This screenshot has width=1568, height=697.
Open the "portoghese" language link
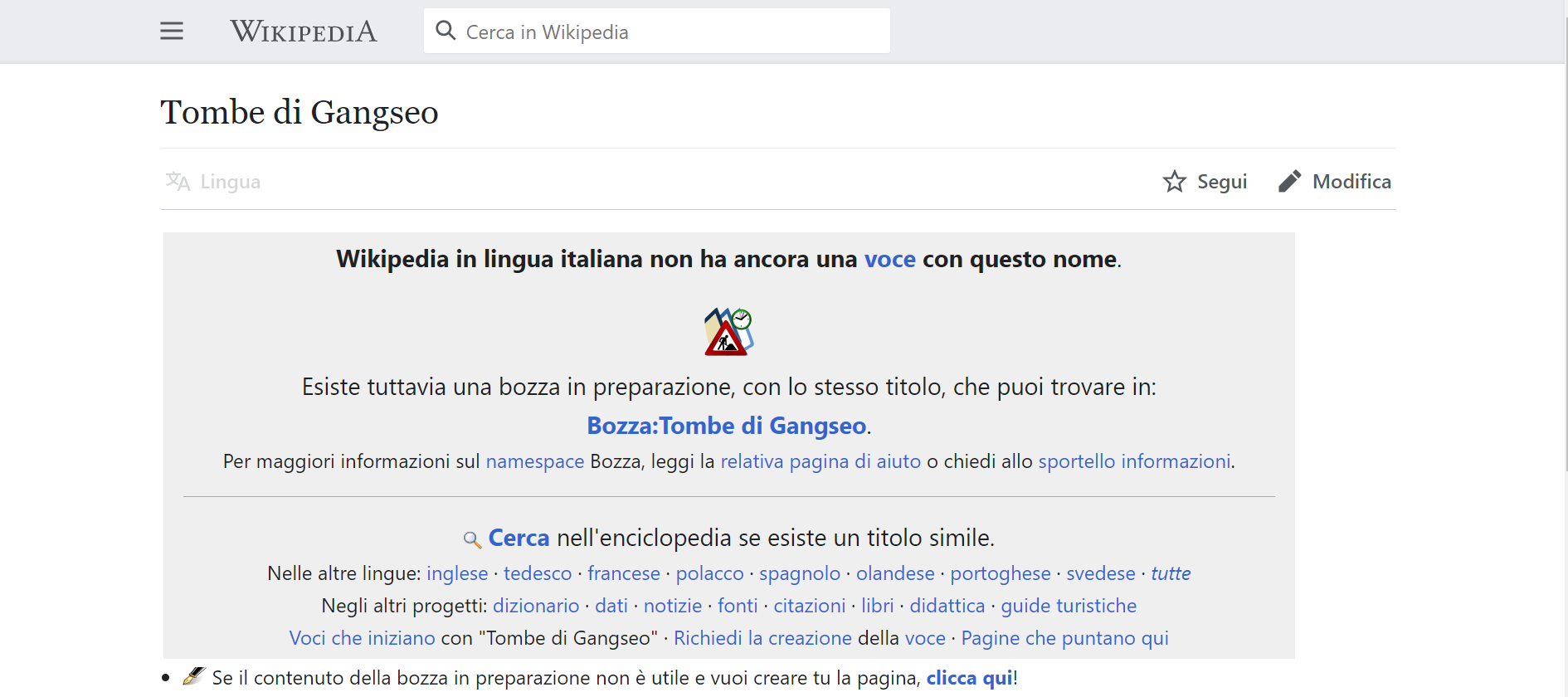1001,573
